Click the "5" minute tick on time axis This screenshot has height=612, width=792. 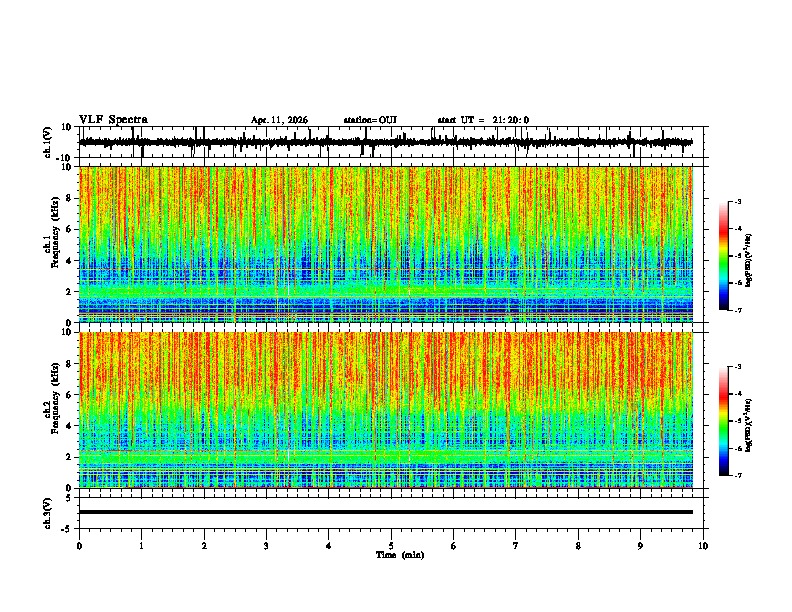point(391,546)
